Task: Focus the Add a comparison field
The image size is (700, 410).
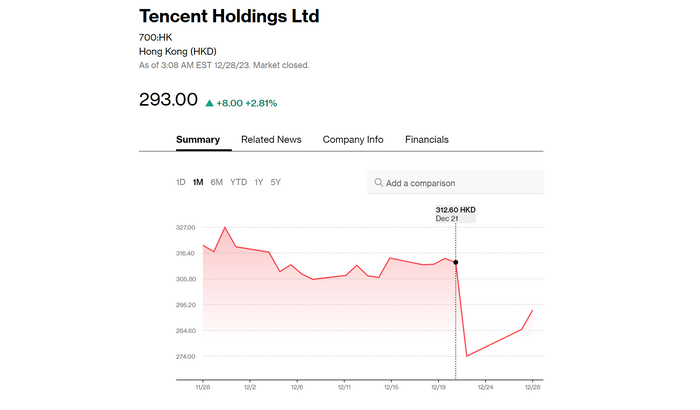Action: 460,183
